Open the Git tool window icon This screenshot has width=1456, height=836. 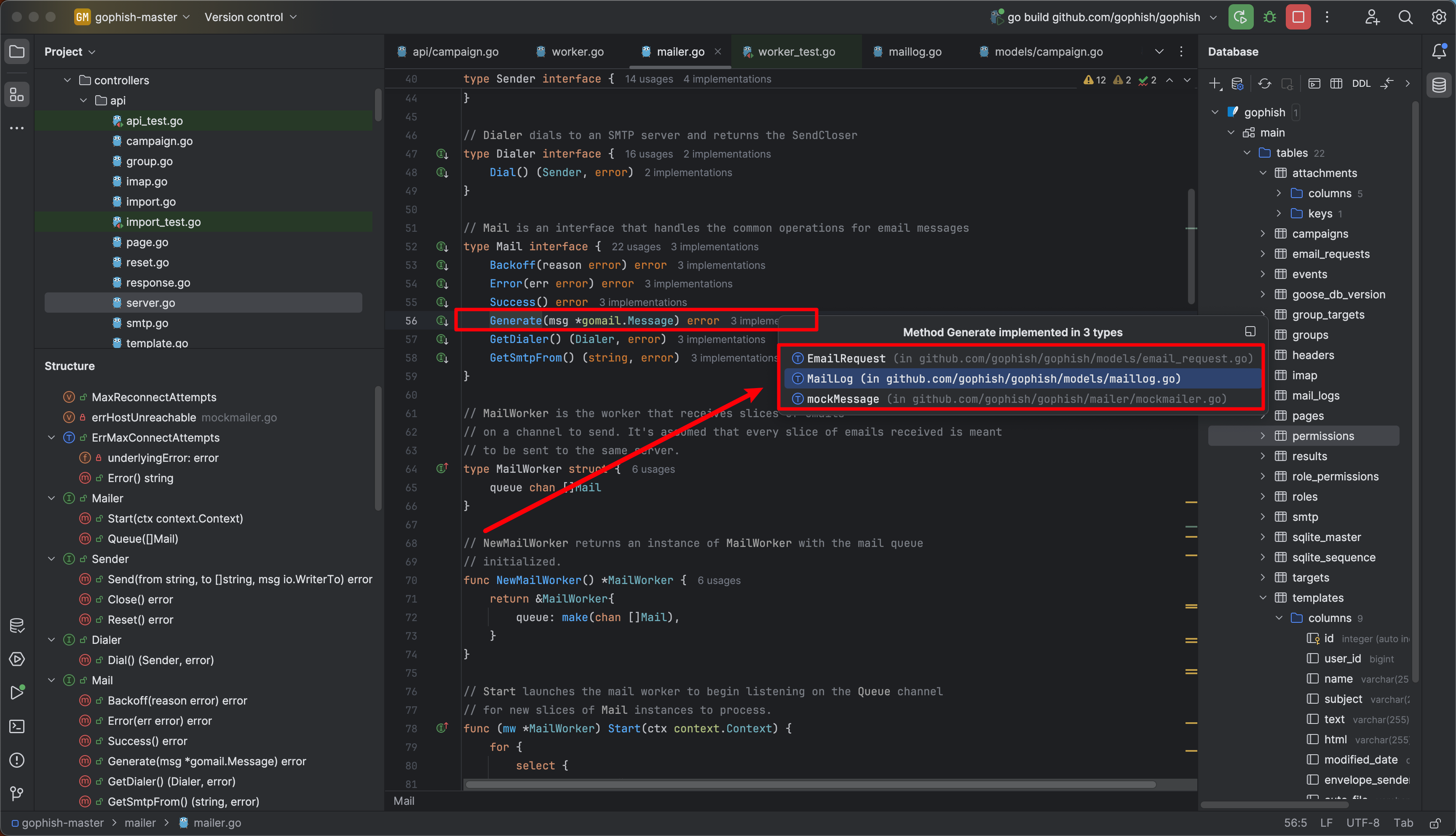pos(17,793)
